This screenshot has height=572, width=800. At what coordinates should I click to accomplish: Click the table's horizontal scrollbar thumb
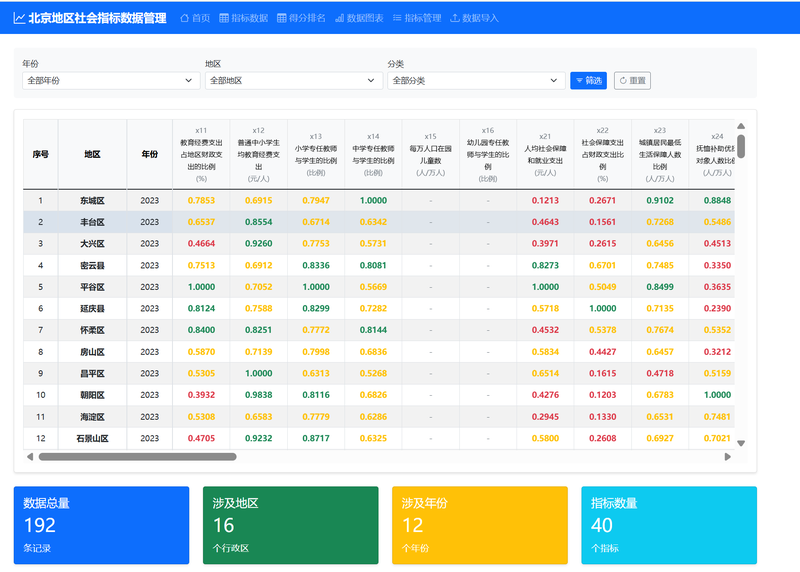(x=137, y=457)
